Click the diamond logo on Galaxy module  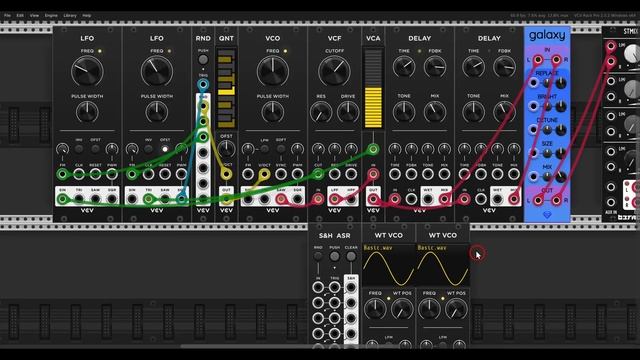547,215
